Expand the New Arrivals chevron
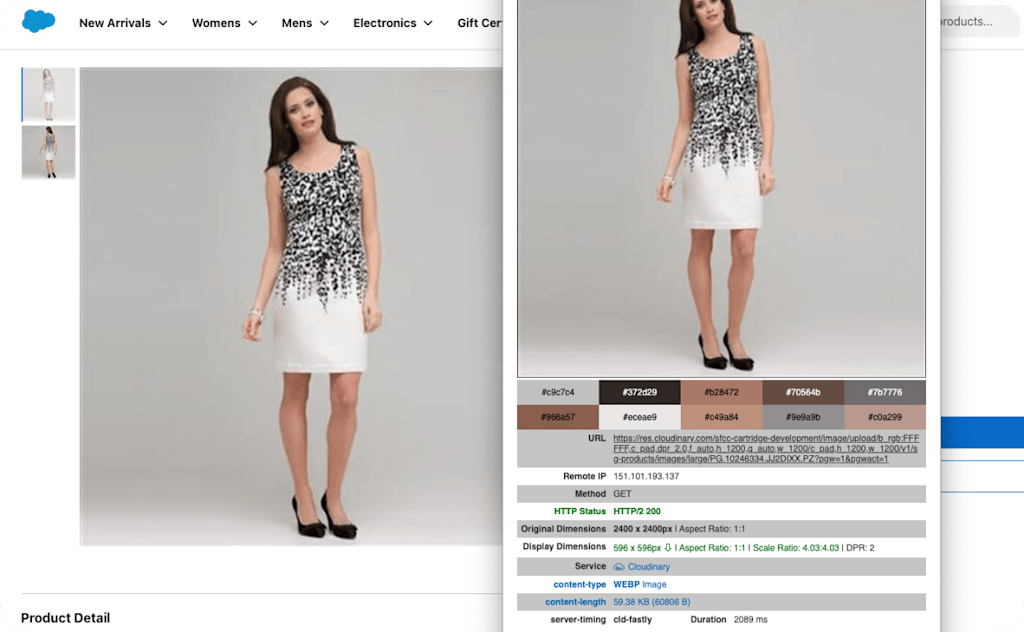Viewport: 1024px width, 632px height. [163, 24]
